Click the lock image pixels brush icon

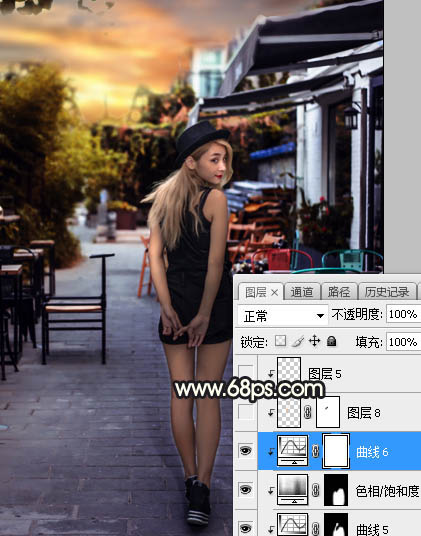(x=298, y=341)
